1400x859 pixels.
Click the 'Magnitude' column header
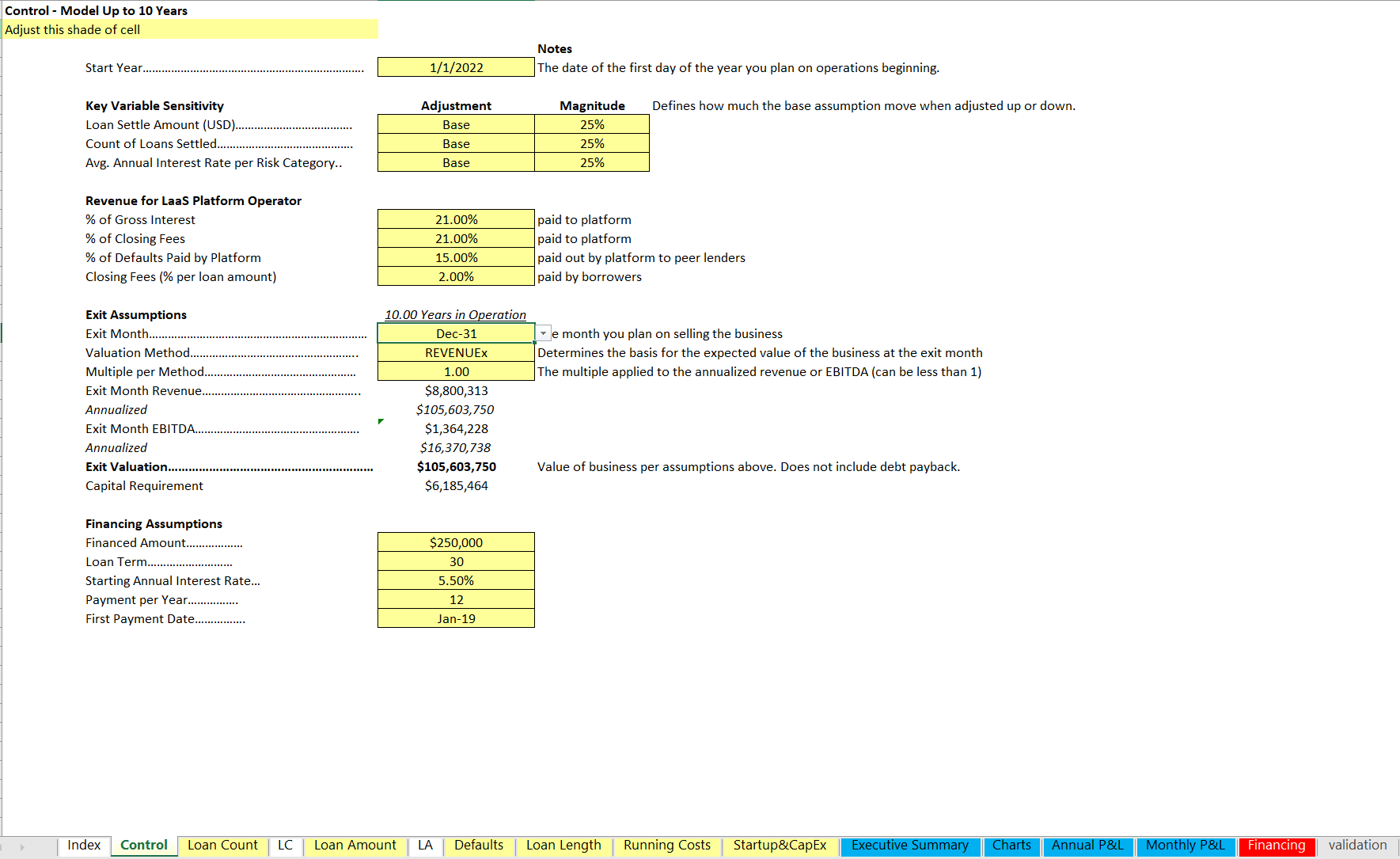click(592, 105)
